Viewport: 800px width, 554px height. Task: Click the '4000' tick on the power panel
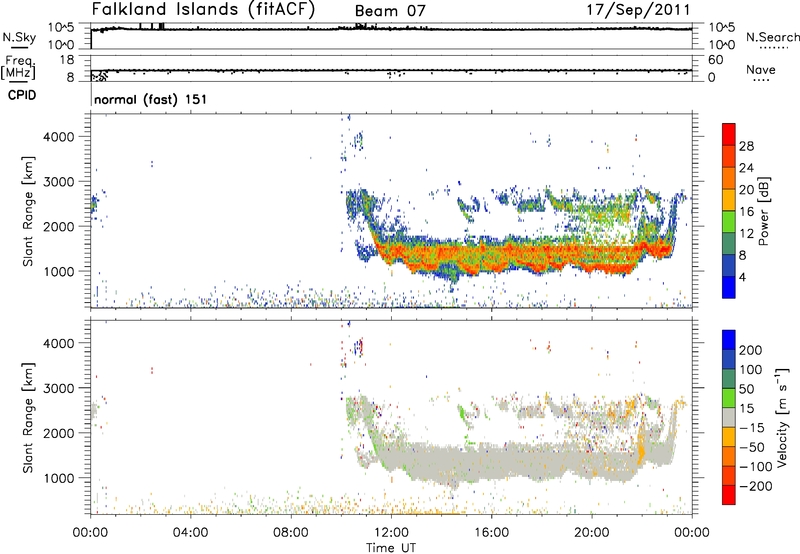58,137
